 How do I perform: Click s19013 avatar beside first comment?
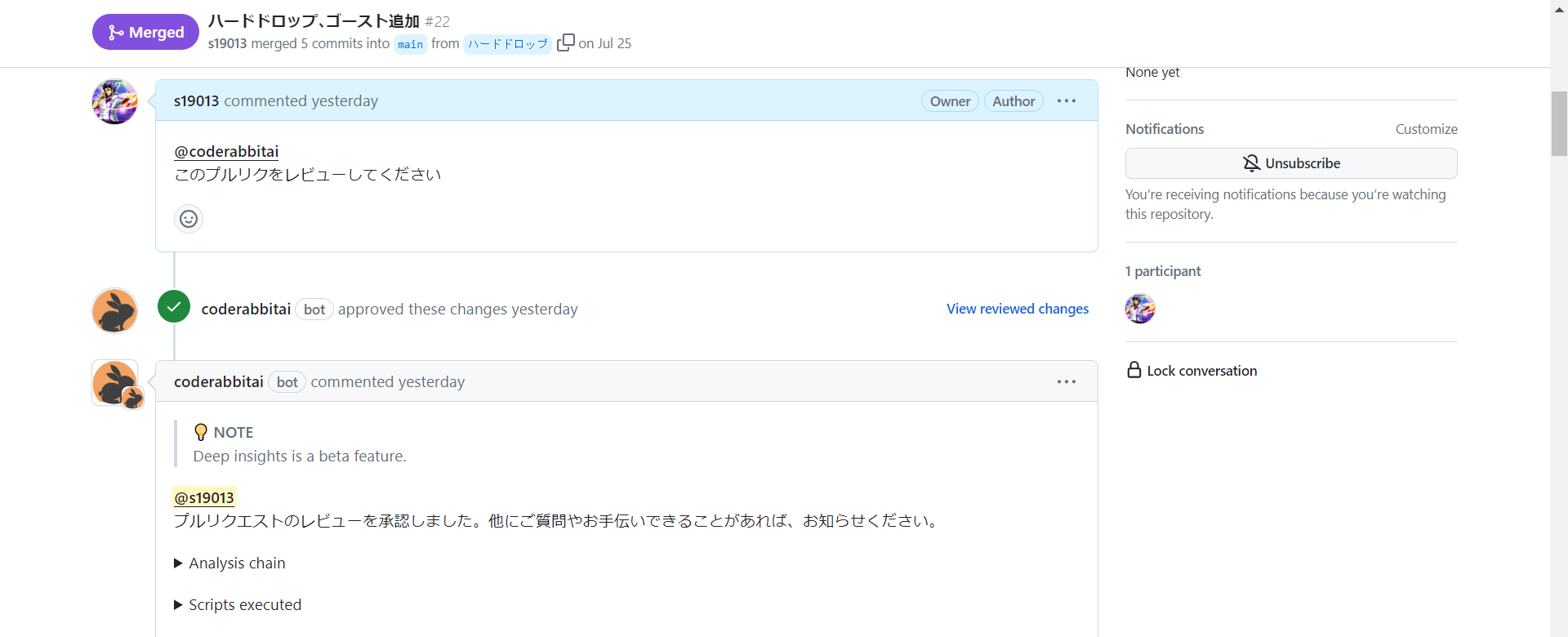pos(114,101)
